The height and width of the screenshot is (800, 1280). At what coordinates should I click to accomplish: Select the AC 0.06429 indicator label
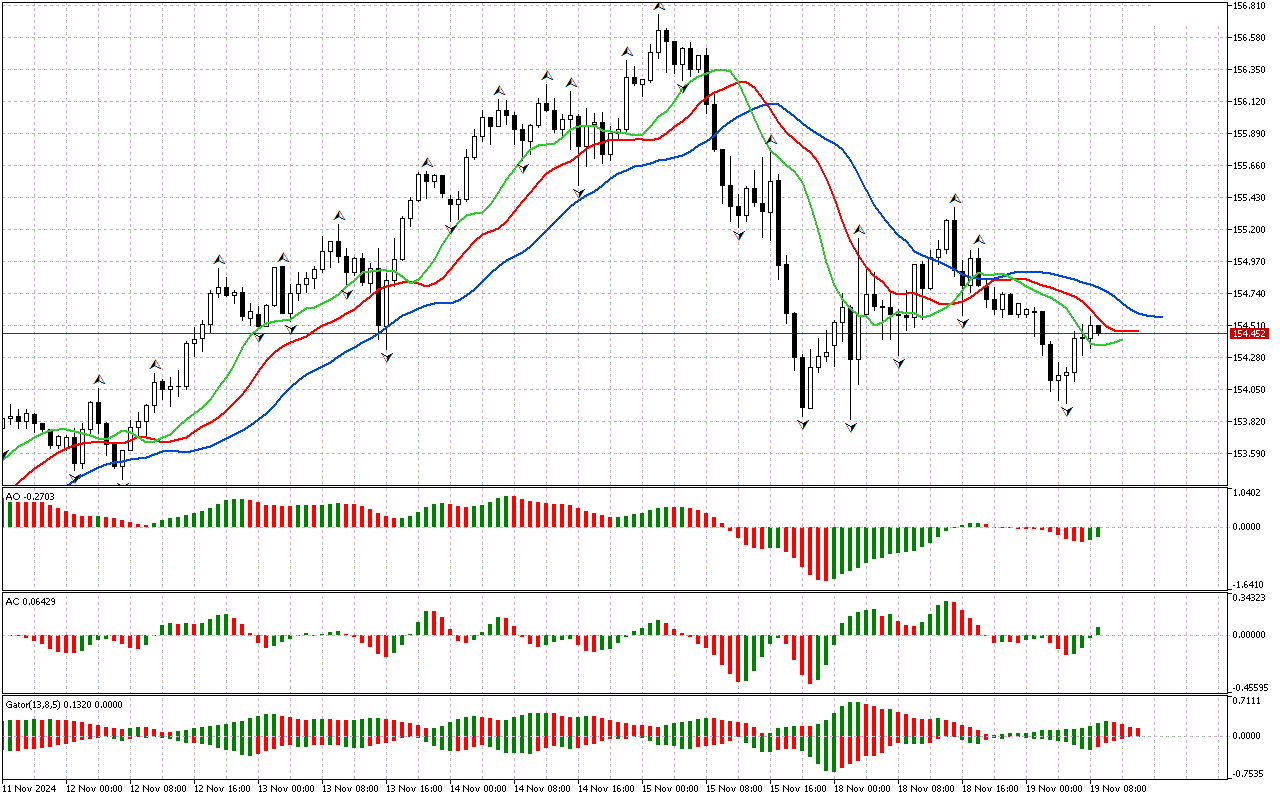[x=30, y=601]
